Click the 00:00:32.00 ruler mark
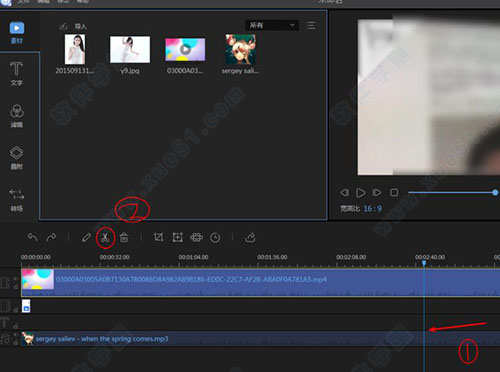This screenshot has height=372, width=500. (x=114, y=257)
